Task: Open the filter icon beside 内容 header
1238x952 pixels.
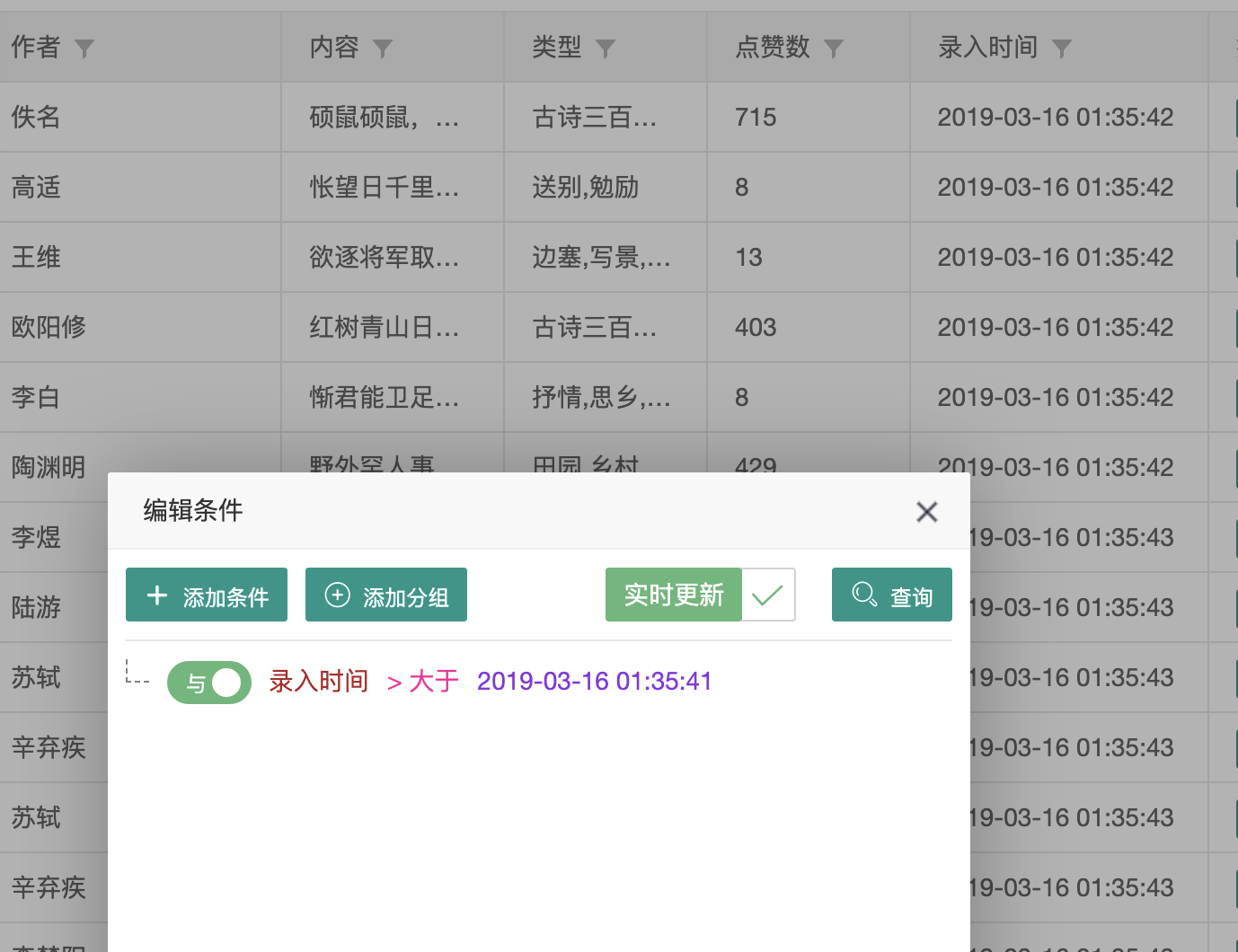Action: pyautogui.click(x=385, y=49)
